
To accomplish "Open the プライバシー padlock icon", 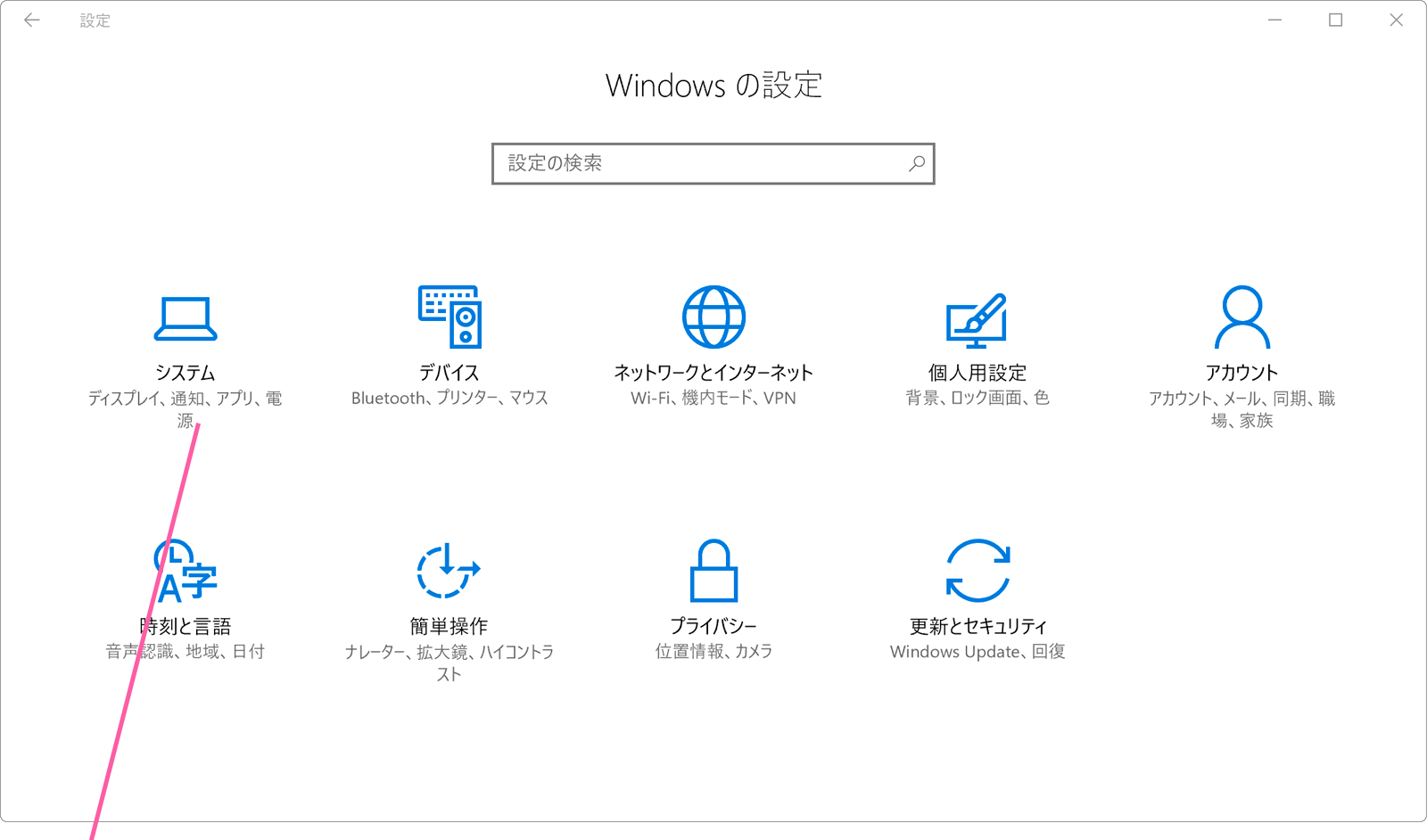I will 713,571.
